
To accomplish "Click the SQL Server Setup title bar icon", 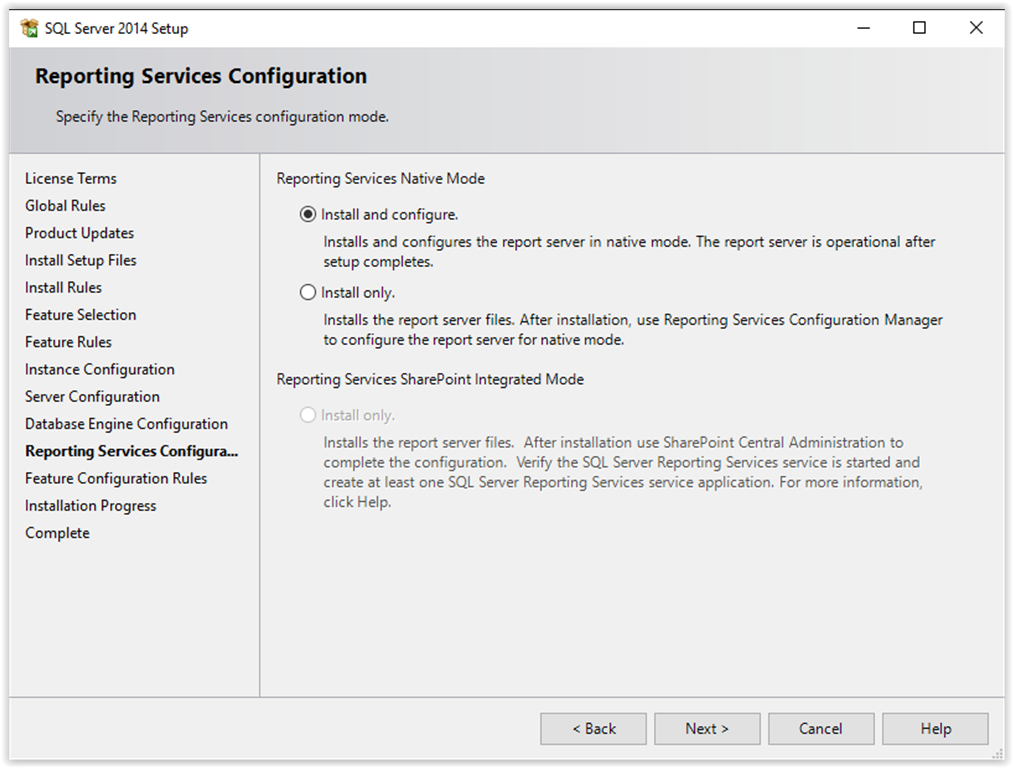I will coord(29,28).
